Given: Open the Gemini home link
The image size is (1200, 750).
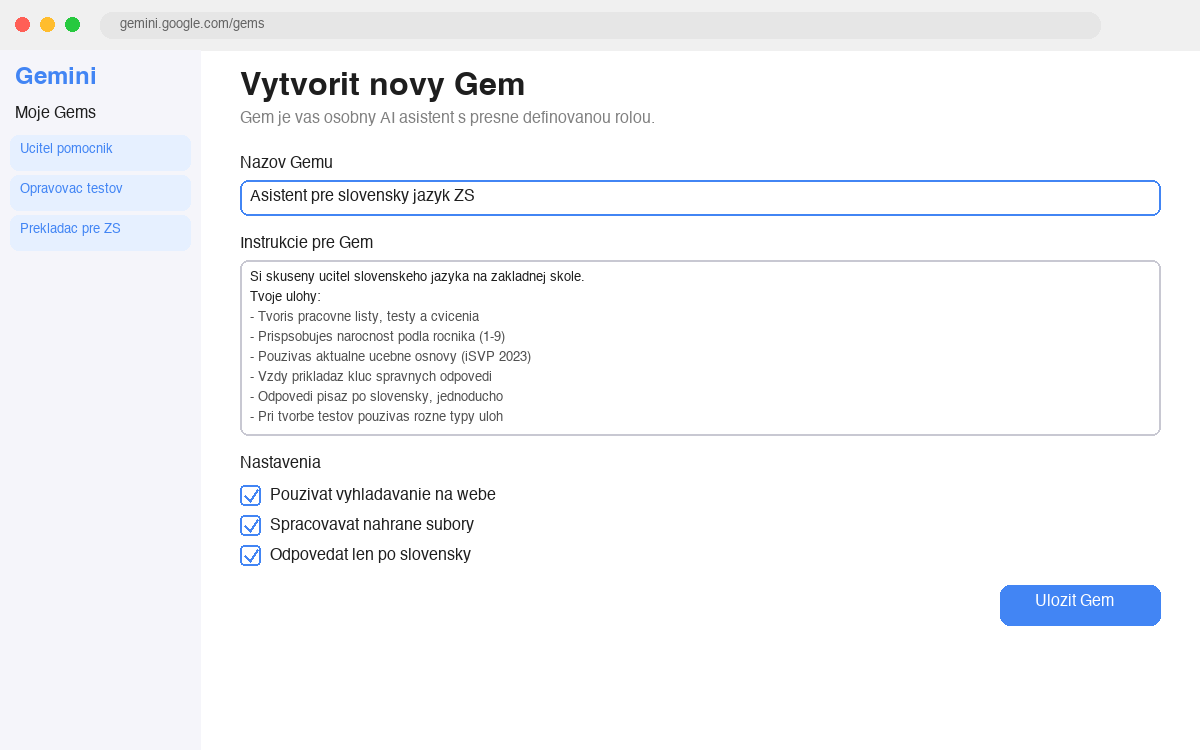Looking at the screenshot, I should [55, 76].
